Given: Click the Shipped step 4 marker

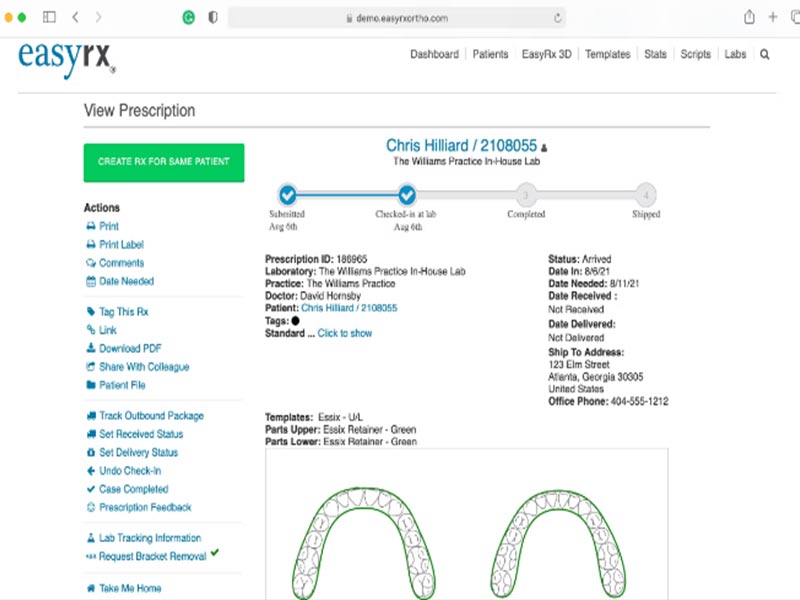Looking at the screenshot, I should [x=646, y=195].
